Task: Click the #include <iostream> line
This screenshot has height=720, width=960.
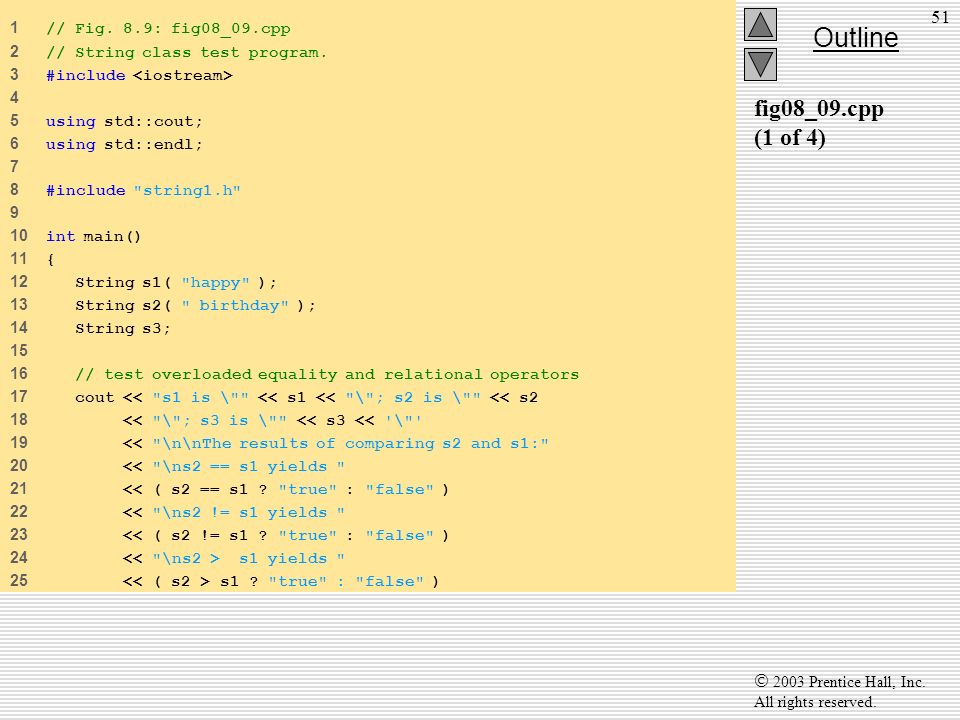Action: point(139,75)
